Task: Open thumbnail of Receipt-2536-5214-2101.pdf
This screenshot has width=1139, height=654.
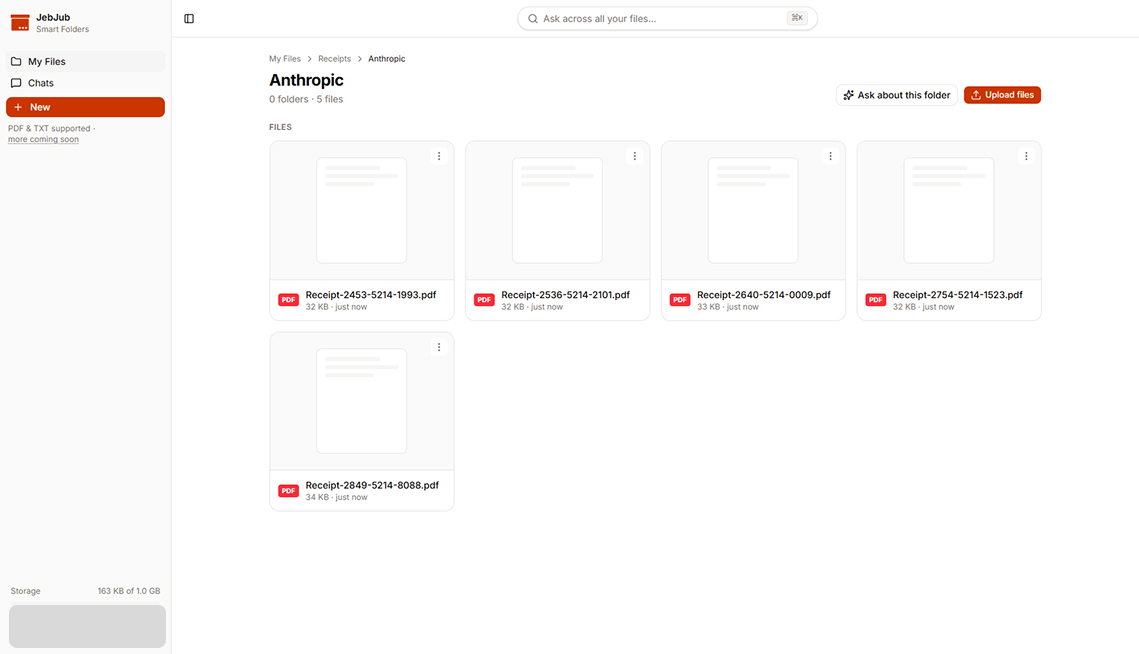Action: click(x=558, y=211)
